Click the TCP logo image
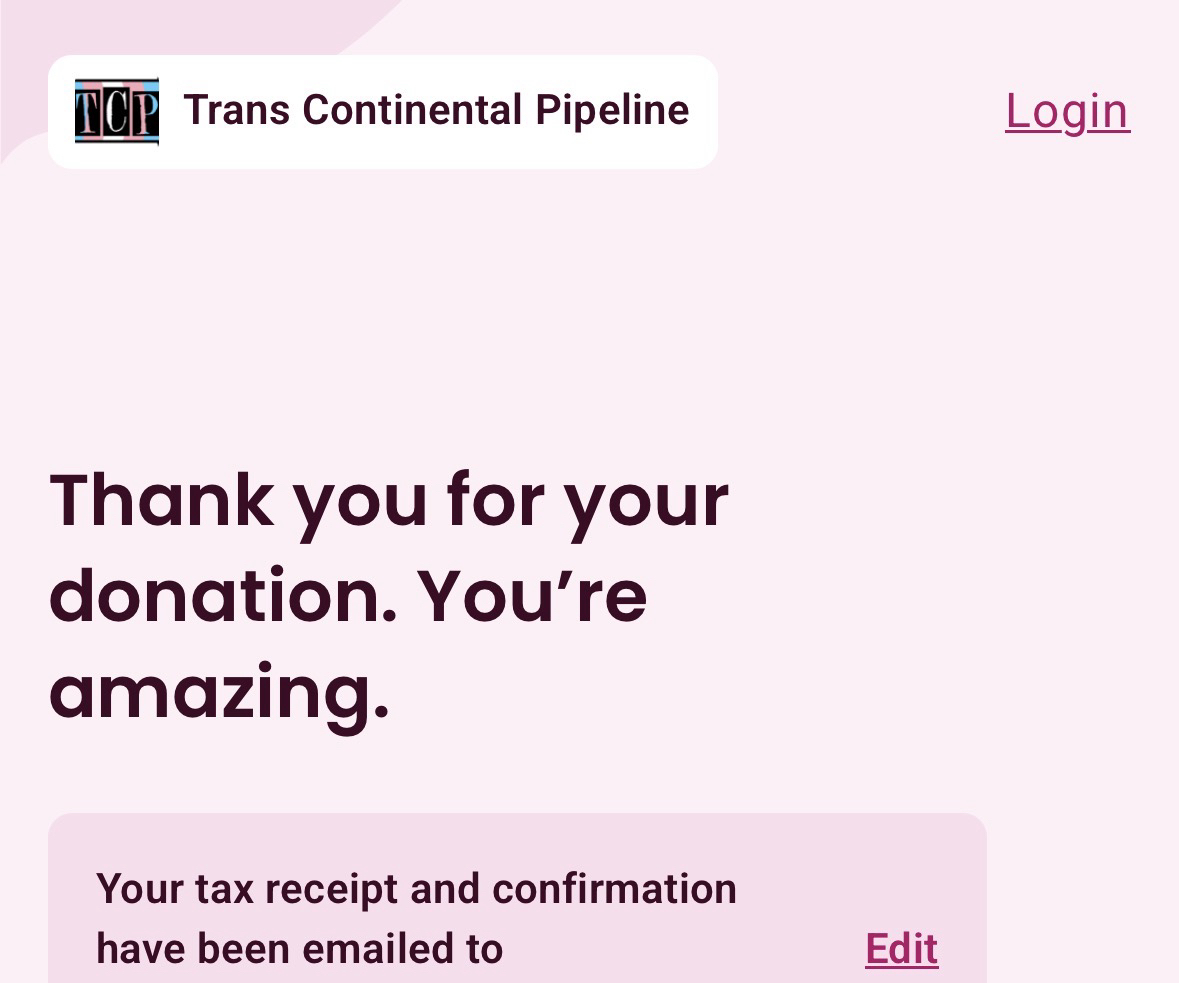The image size is (1179, 983). pyautogui.click(x=117, y=112)
